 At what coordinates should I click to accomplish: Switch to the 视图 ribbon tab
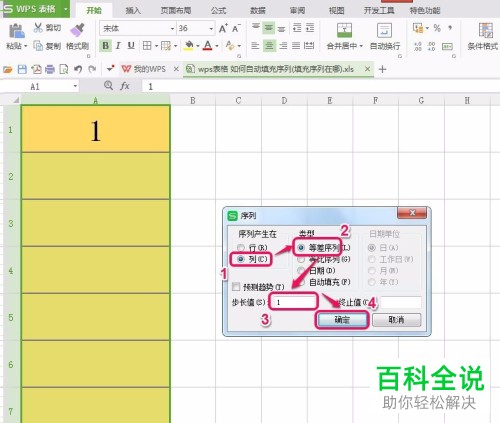click(x=337, y=11)
